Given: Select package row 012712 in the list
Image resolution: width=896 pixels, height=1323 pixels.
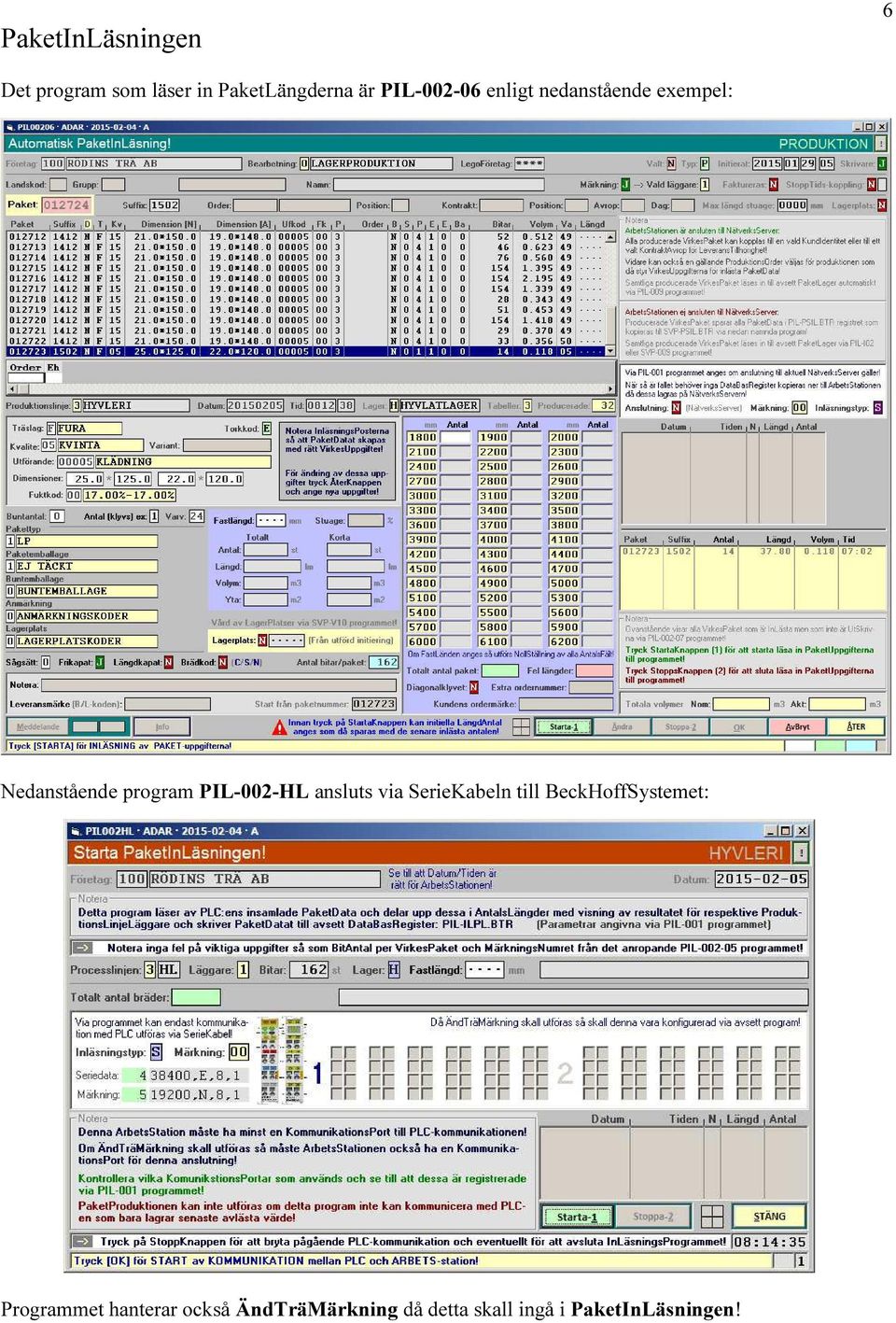Looking at the screenshot, I should (308, 237).
